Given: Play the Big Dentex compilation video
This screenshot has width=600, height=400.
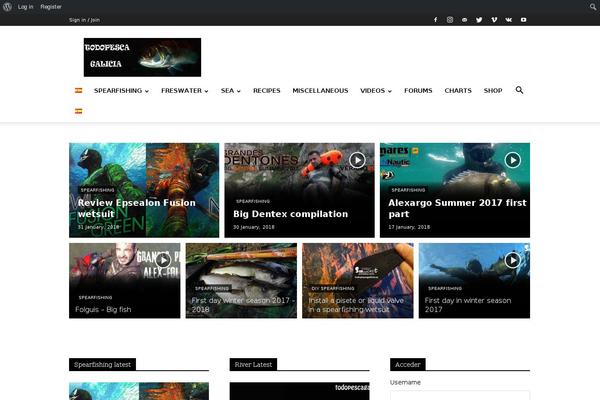Looking at the screenshot, I should point(357,160).
